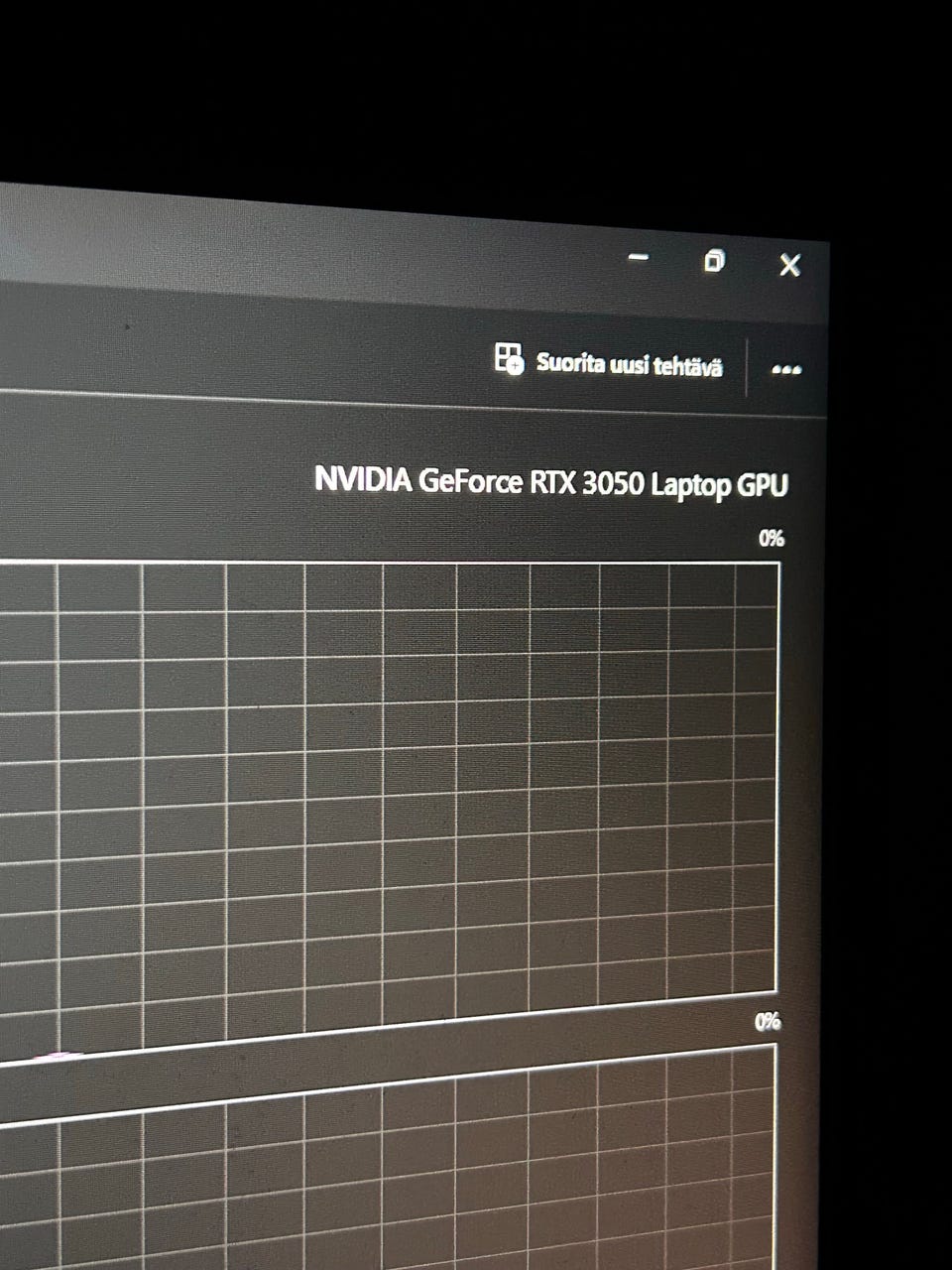This screenshot has width=952, height=1270.
Task: Click the 0% label above upper graph
Action: (x=772, y=539)
